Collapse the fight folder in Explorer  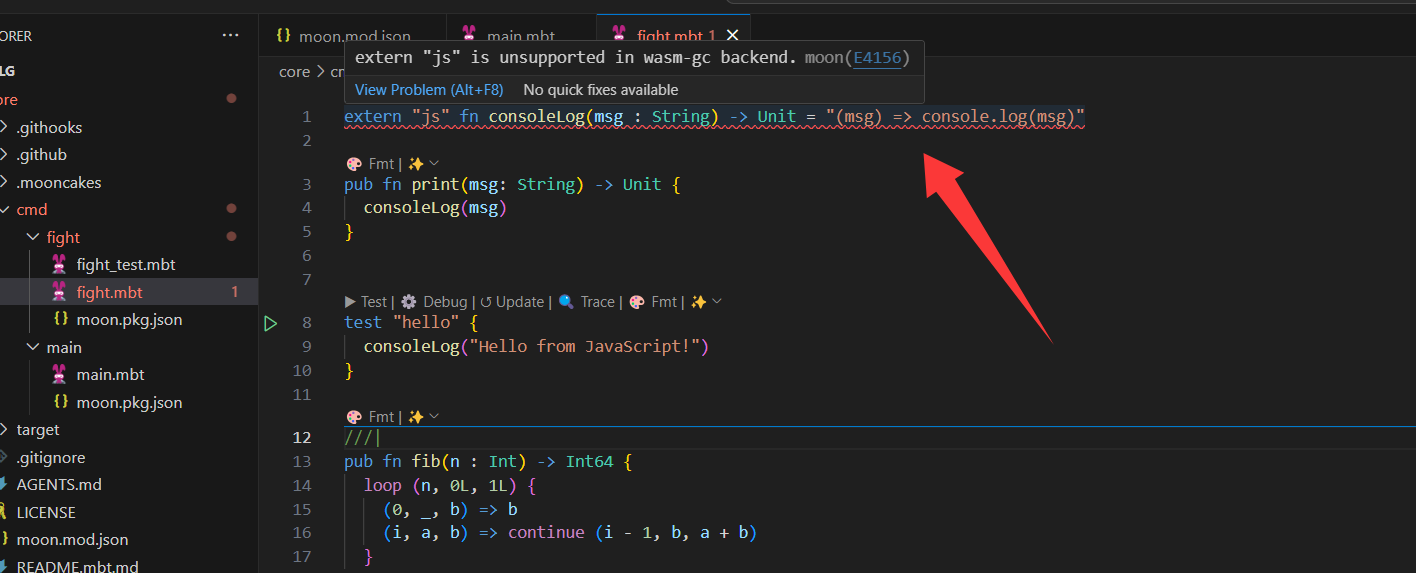pyautogui.click(x=35, y=237)
